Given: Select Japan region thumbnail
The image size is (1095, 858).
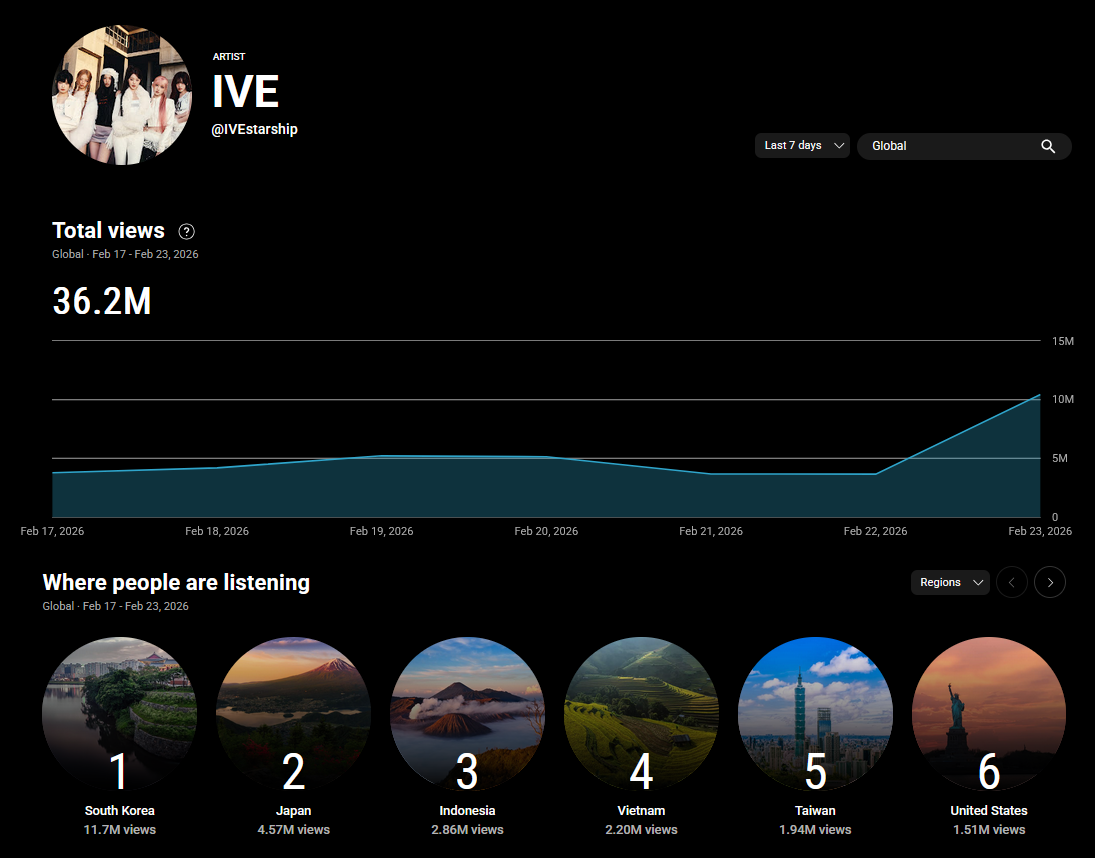Looking at the screenshot, I should 293,713.
